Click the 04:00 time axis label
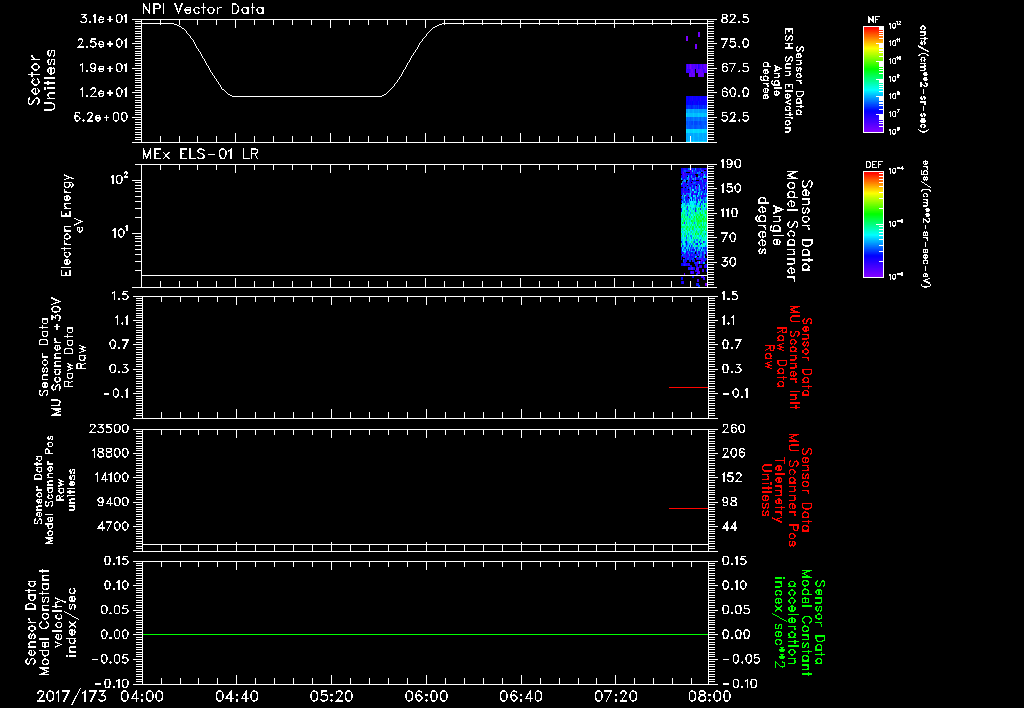Image resolution: width=1024 pixels, height=708 pixels. pos(142,696)
